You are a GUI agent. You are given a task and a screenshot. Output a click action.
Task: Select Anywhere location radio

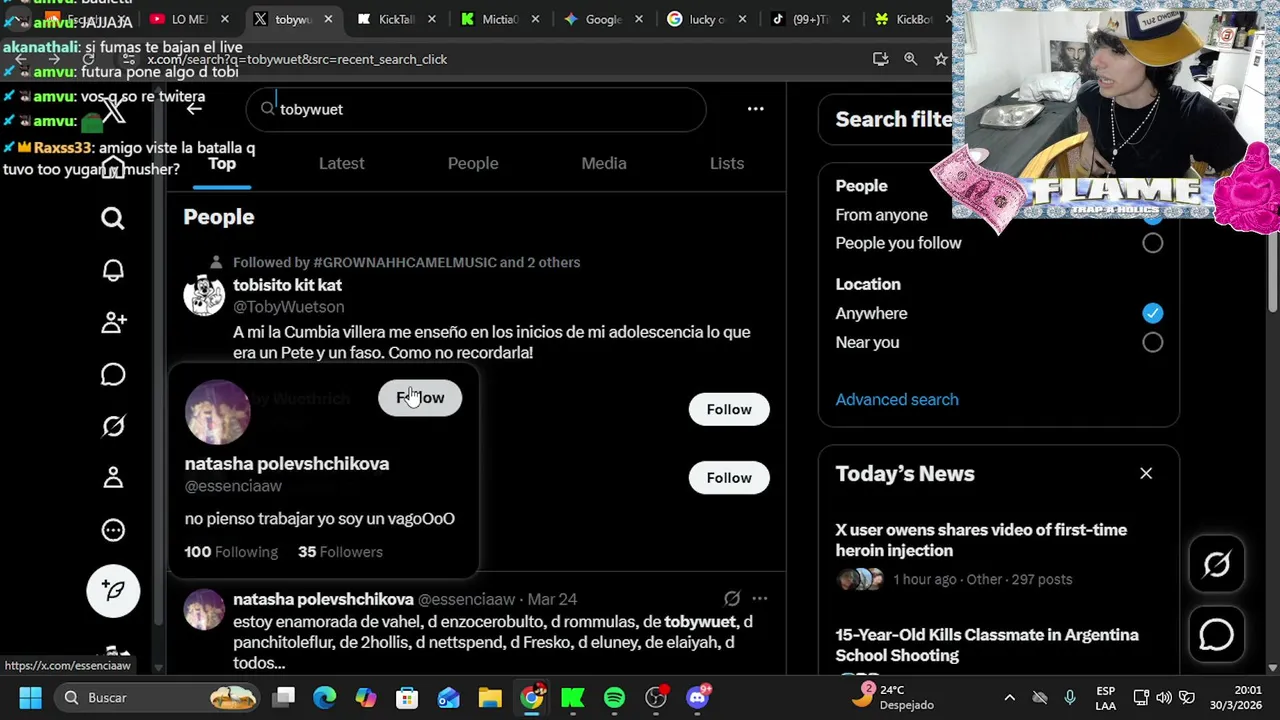[x=1153, y=313]
